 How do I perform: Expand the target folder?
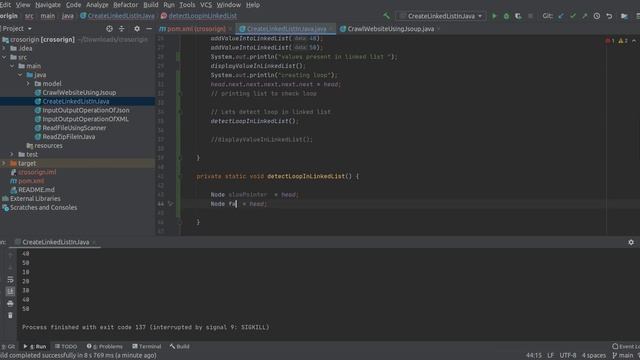pyautogui.click(x=4, y=163)
